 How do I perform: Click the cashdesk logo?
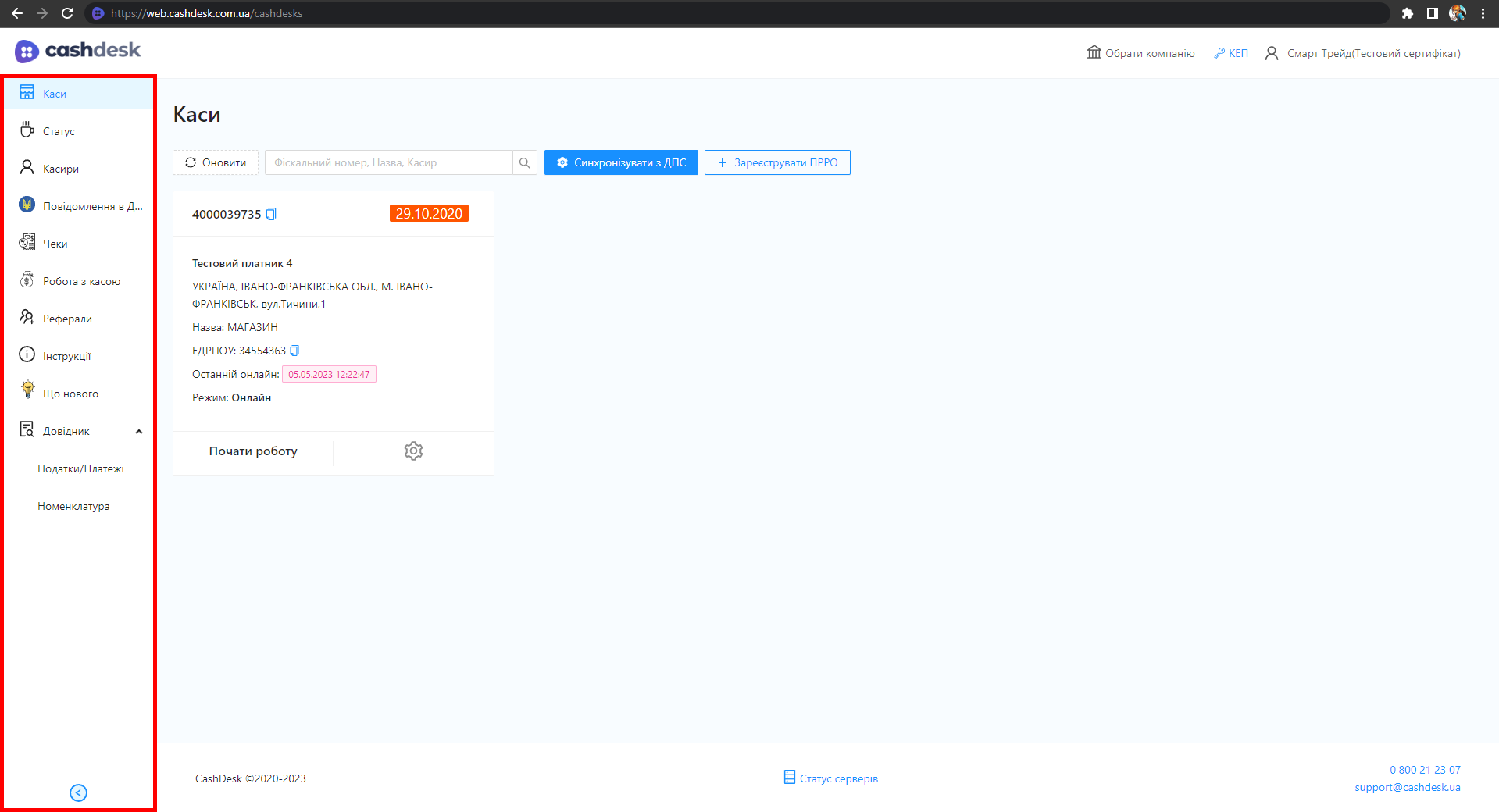77,51
